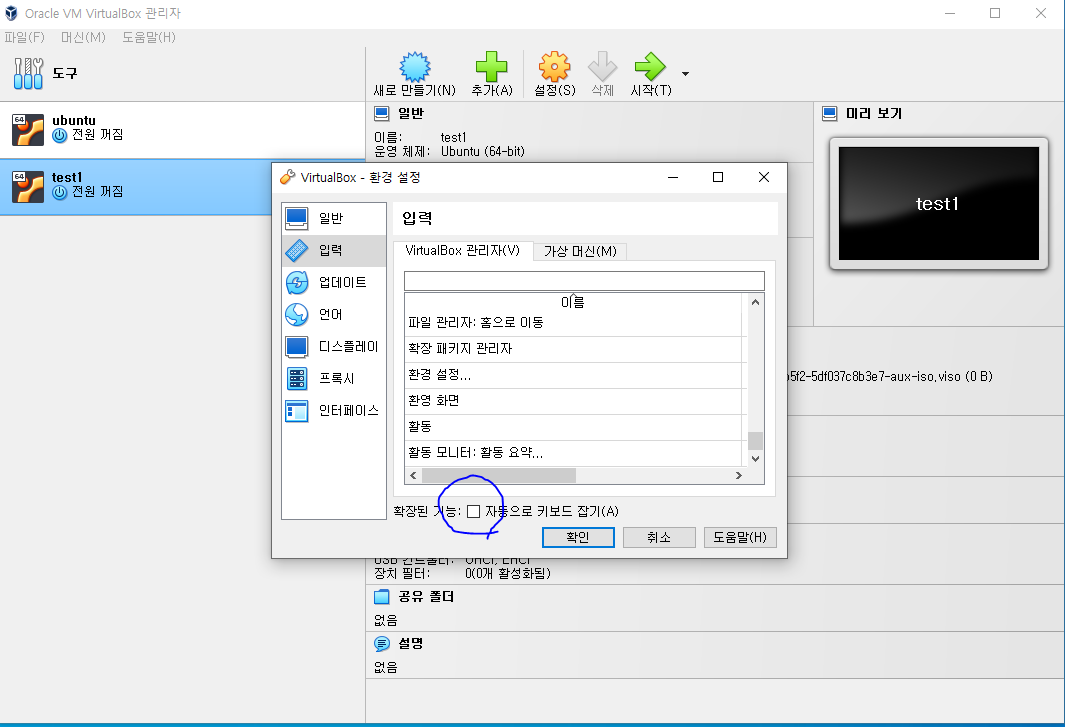The height and width of the screenshot is (727, 1065).
Task: Click the horizontal scroll right arrow in list
Action: 739,476
